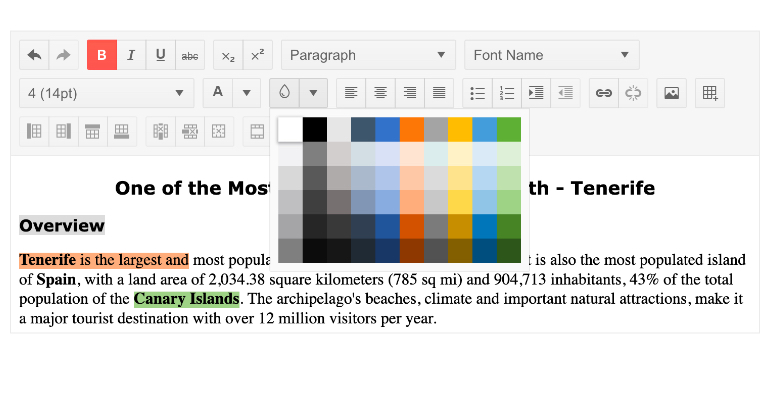The width and height of the screenshot is (770, 394).
Task: Toggle underline formatting
Action: click(160, 55)
